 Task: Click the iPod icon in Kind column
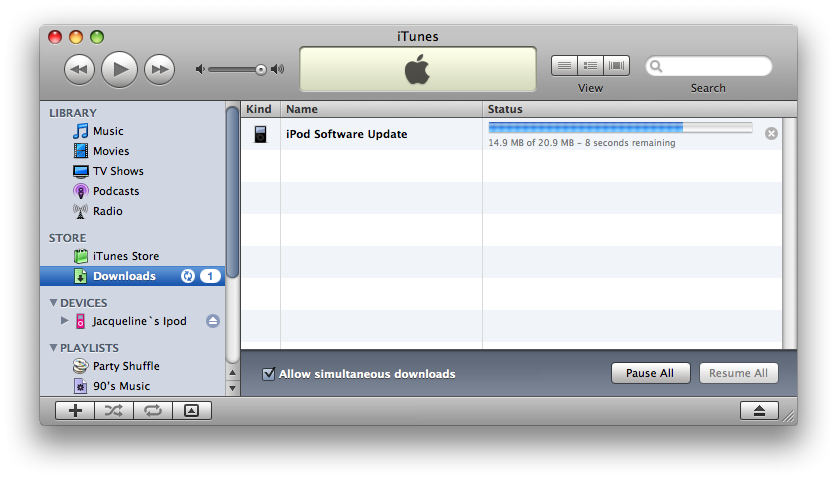point(260,134)
